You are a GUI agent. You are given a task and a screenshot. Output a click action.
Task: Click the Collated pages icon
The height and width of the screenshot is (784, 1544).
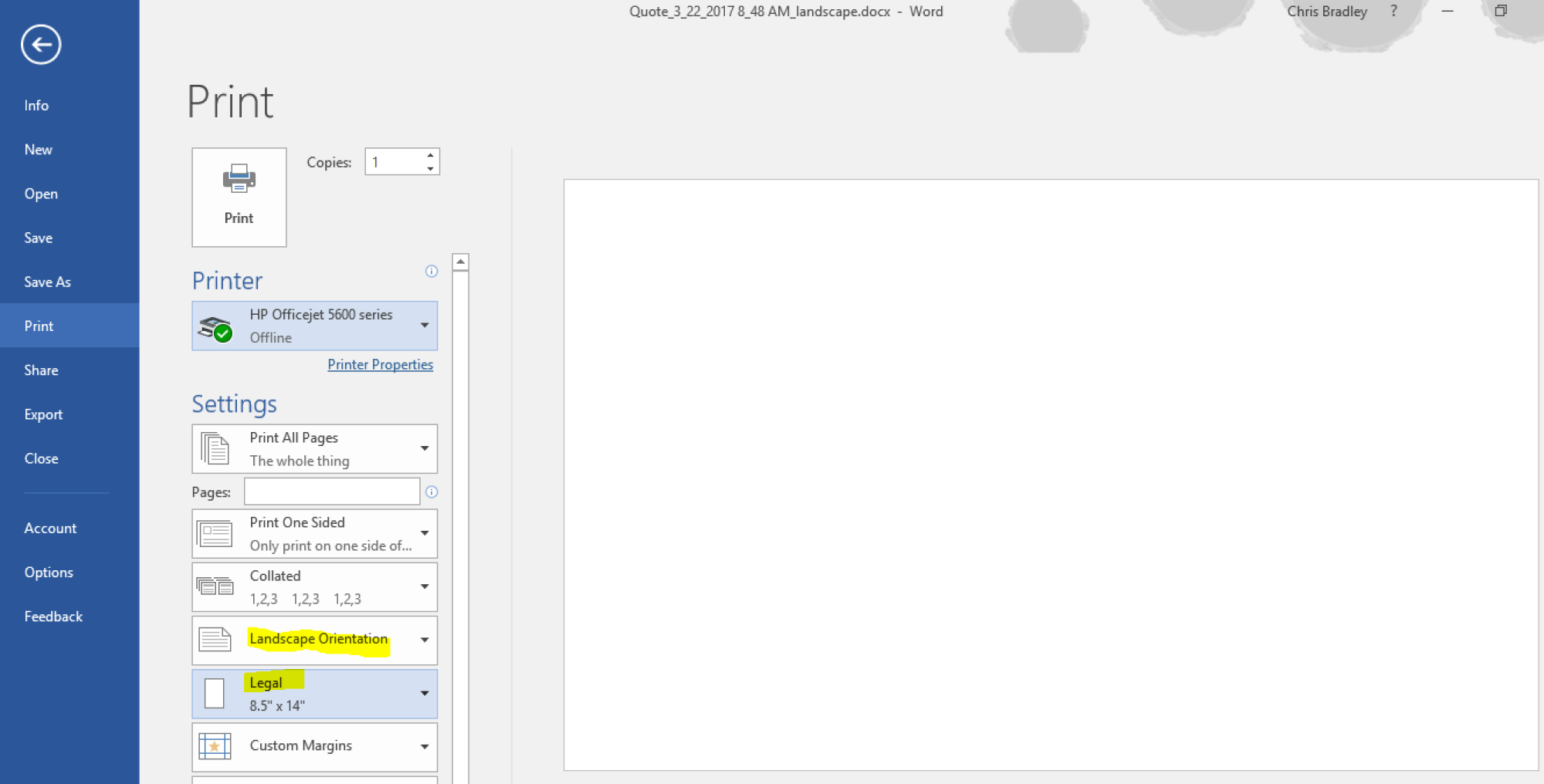pyautogui.click(x=215, y=586)
